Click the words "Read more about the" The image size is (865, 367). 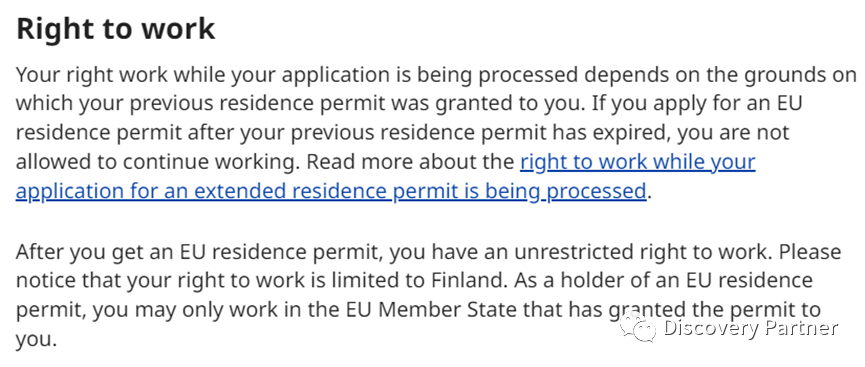click(x=410, y=162)
